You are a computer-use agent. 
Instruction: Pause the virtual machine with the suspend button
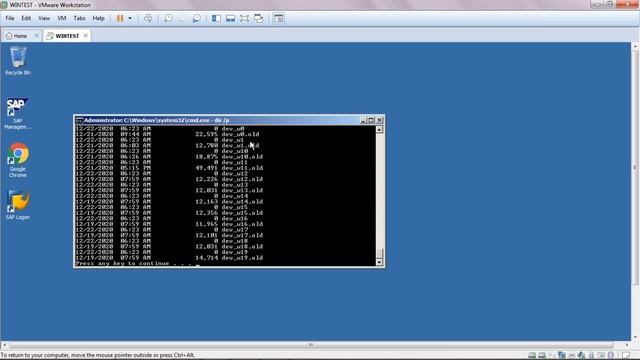120,18
